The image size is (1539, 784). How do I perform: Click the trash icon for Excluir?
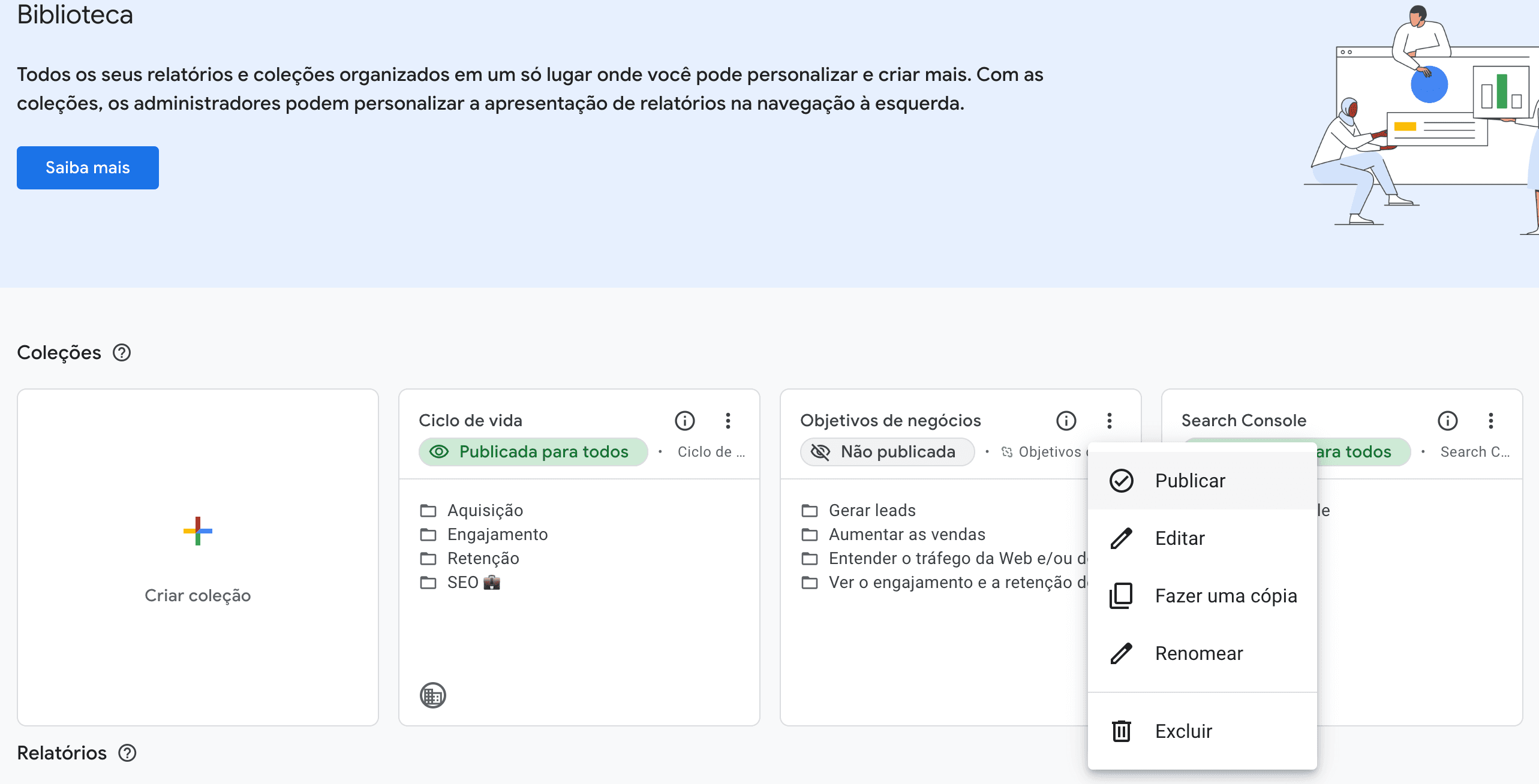pyautogui.click(x=1120, y=731)
